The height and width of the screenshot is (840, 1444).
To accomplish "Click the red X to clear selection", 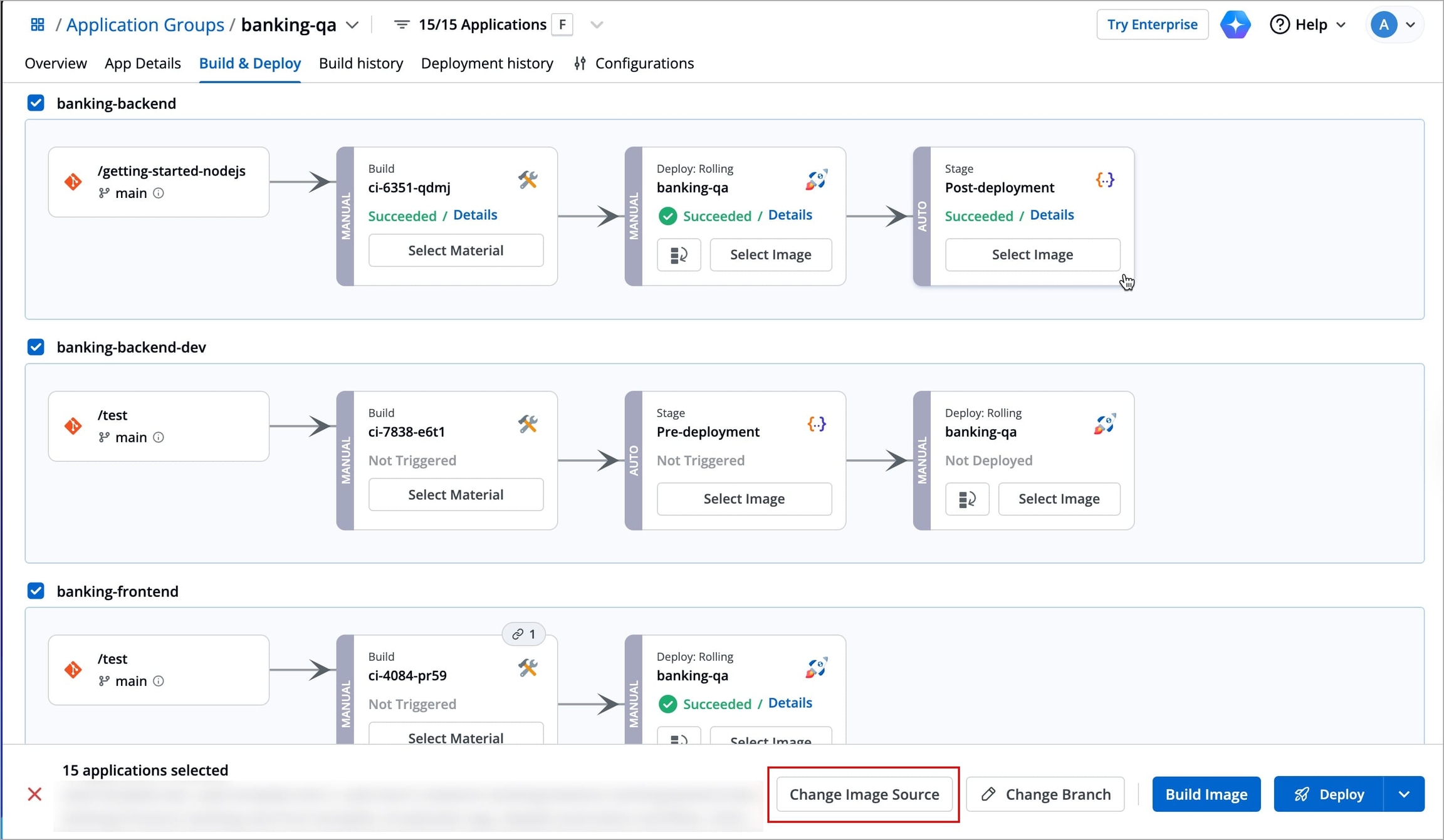I will 35,794.
